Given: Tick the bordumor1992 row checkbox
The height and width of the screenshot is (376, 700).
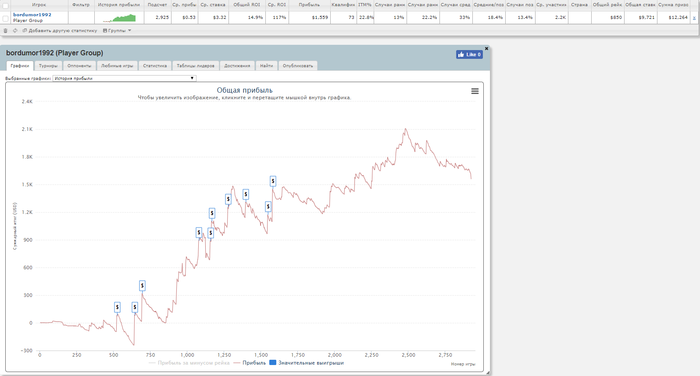Looking at the screenshot, I should pos(5,18).
